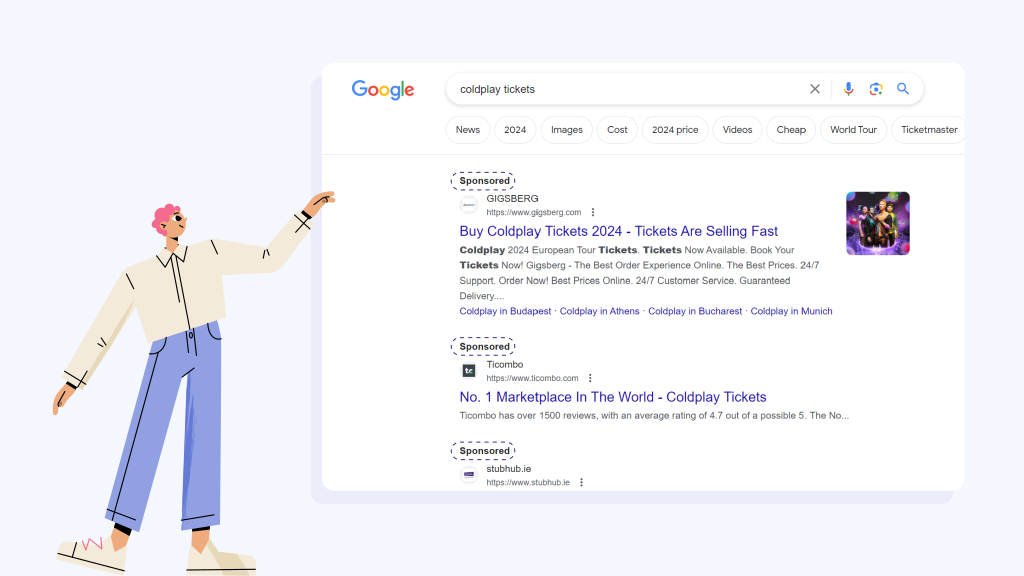This screenshot has height=576, width=1024.
Task: Click the Ticombo site favicon
Action: 468,371
